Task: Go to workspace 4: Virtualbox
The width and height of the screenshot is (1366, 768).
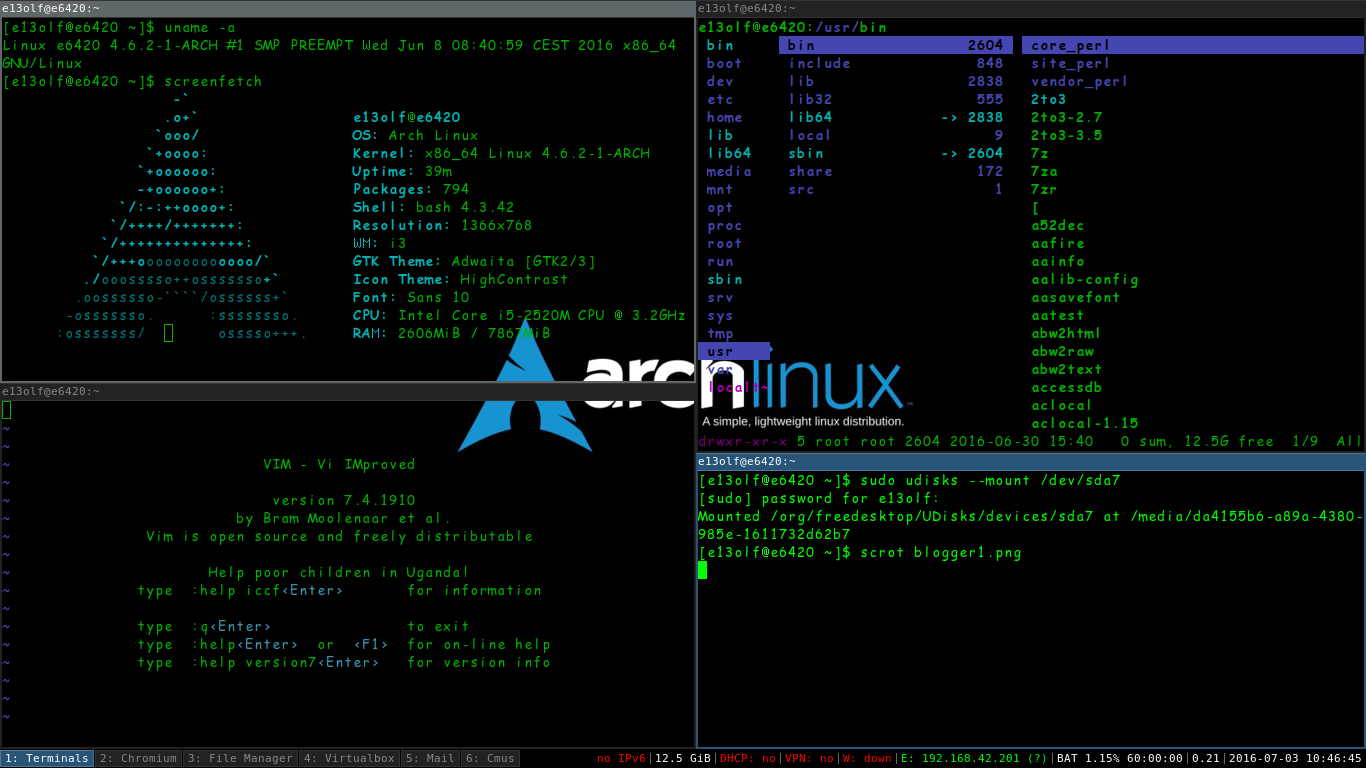Action: click(349, 758)
